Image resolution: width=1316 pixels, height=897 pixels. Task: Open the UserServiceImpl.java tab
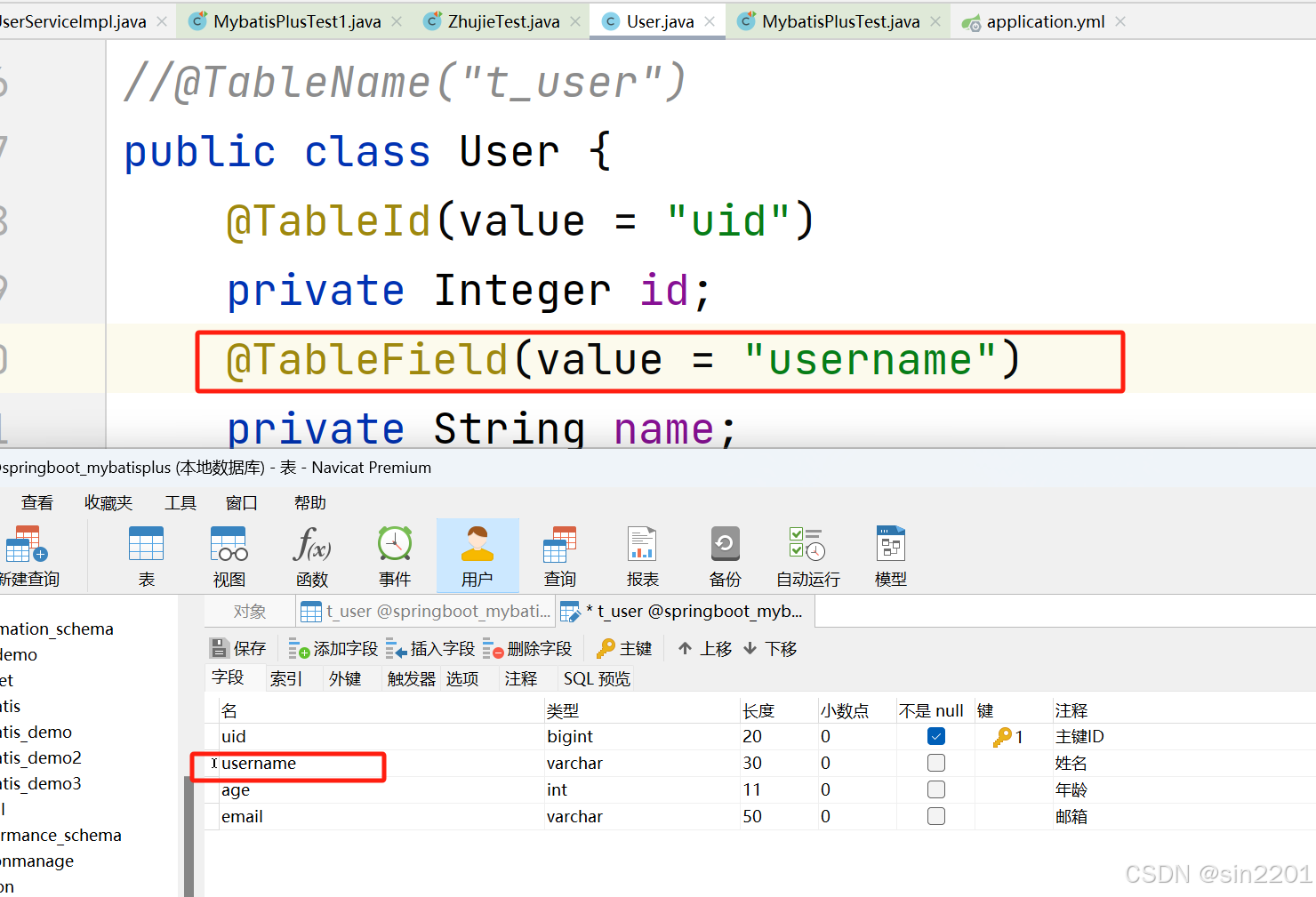[73, 21]
